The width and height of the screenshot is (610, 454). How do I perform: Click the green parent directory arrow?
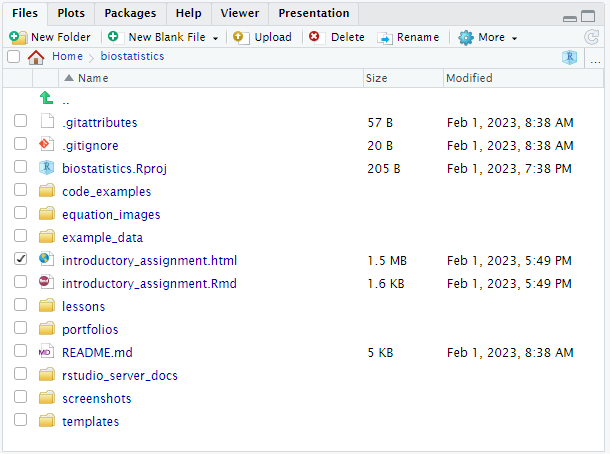point(46,98)
